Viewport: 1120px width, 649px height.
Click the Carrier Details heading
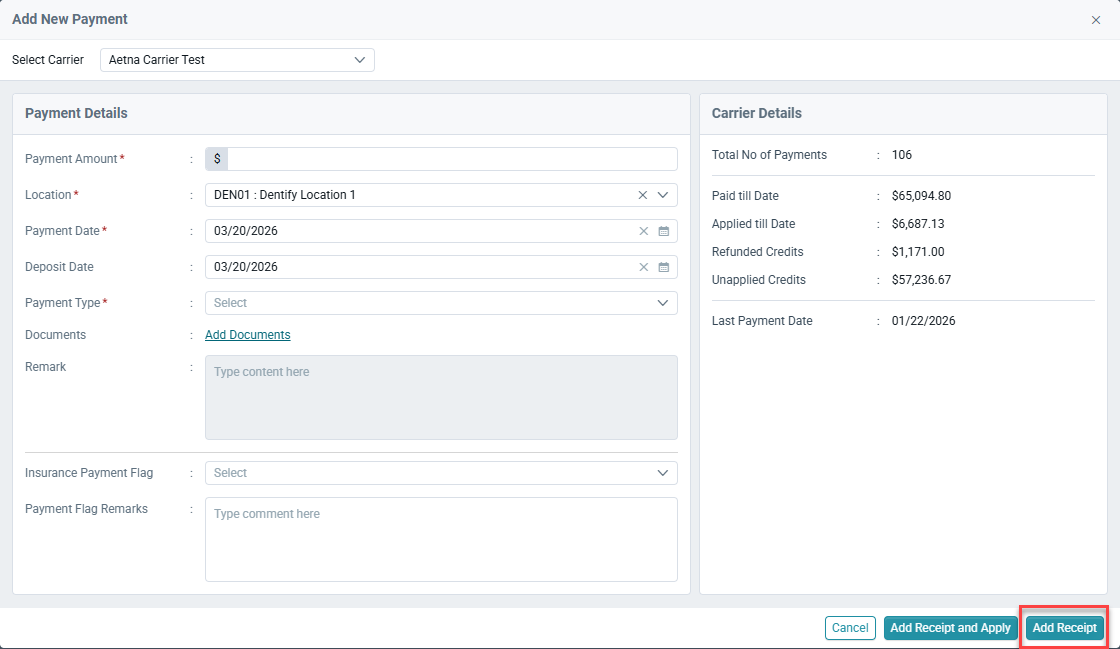pos(756,114)
